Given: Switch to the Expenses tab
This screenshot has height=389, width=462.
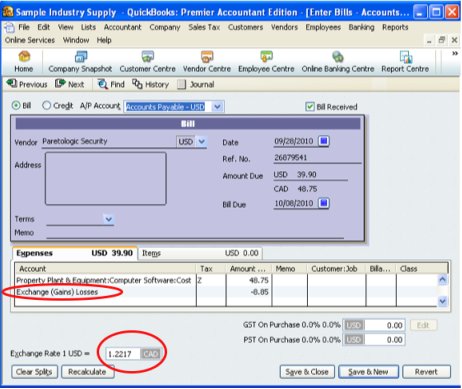Looking at the screenshot, I should click(x=74, y=253).
